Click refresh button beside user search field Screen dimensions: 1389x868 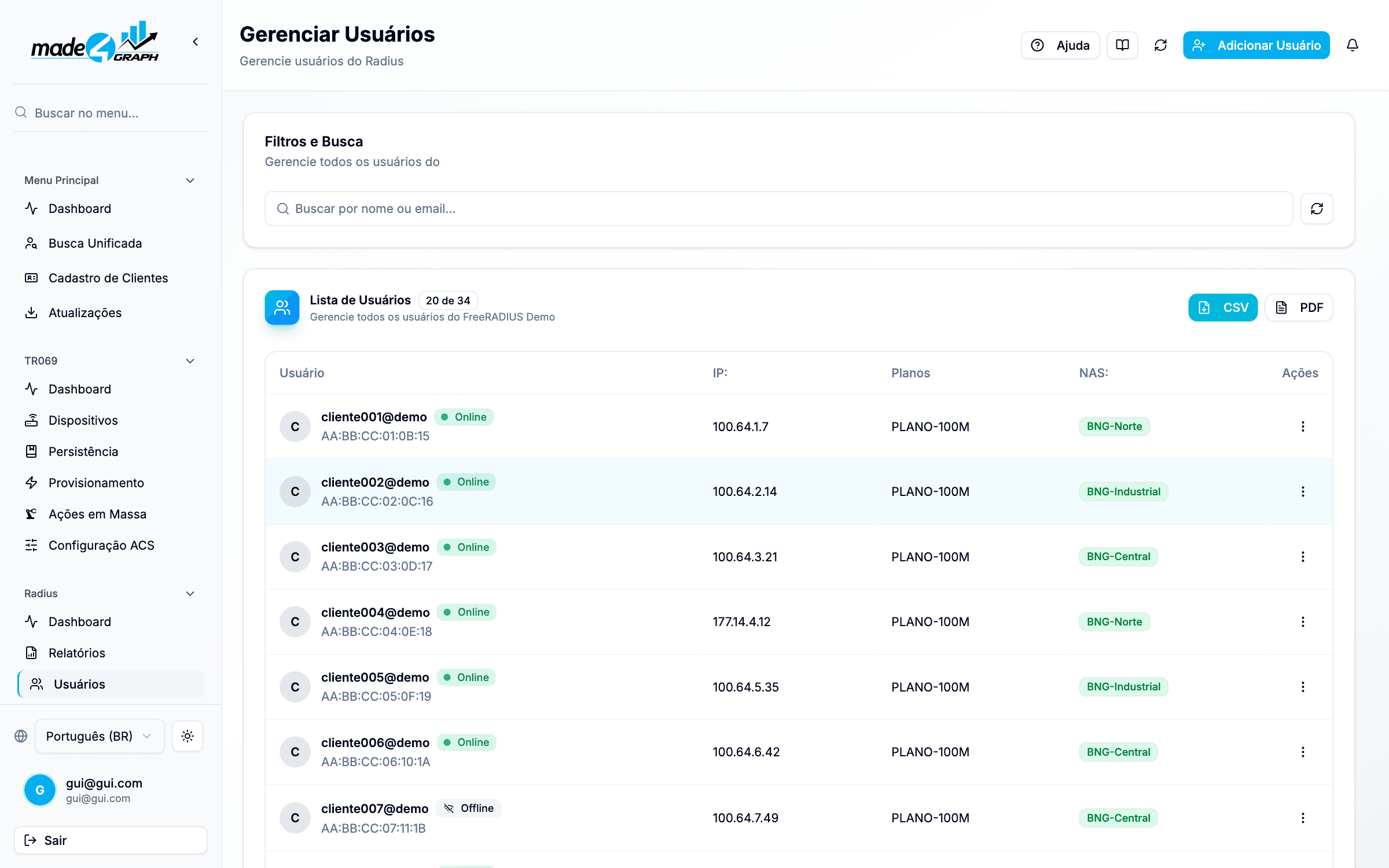(1317, 208)
